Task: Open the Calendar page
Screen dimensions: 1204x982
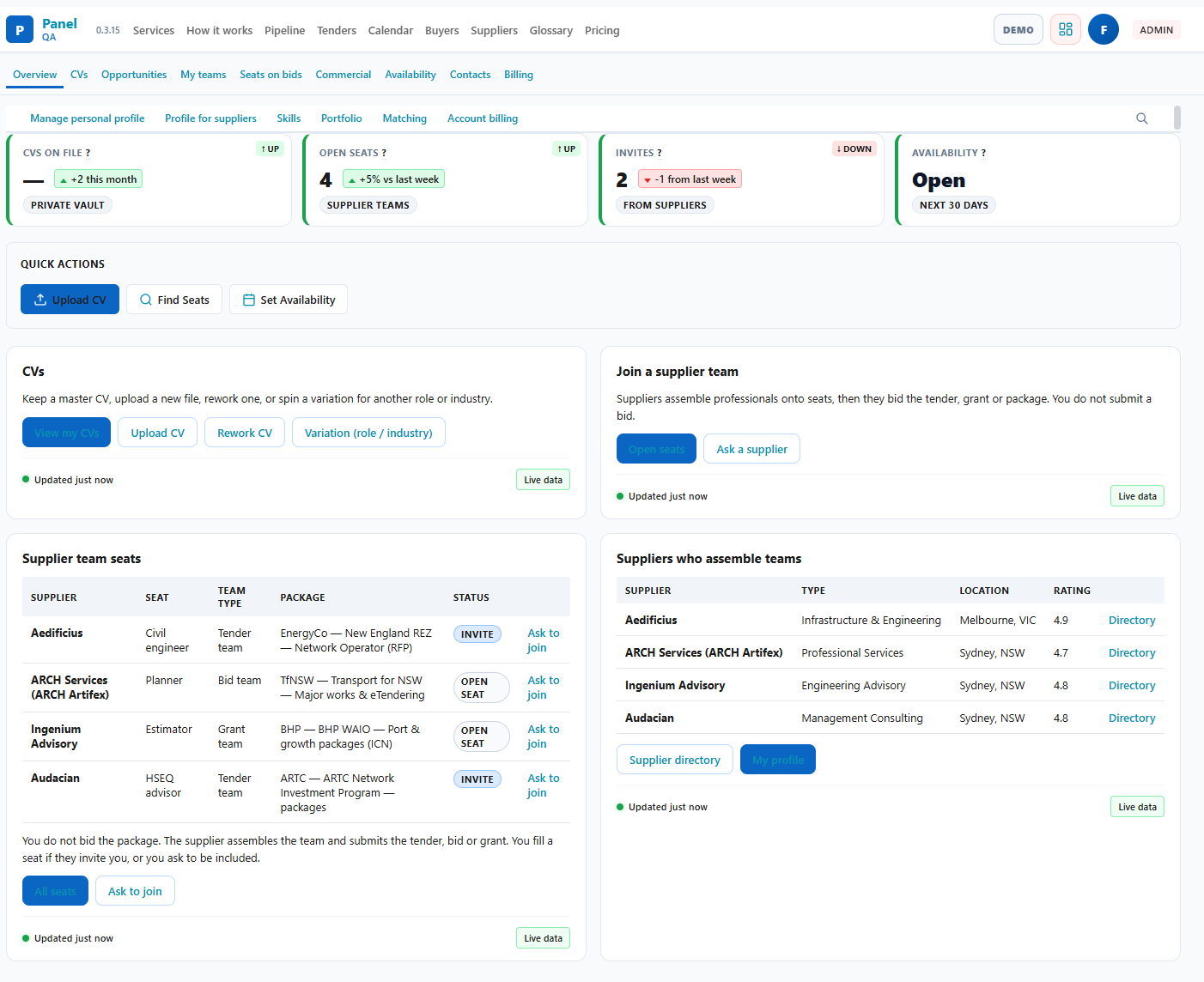Action: pos(391,30)
